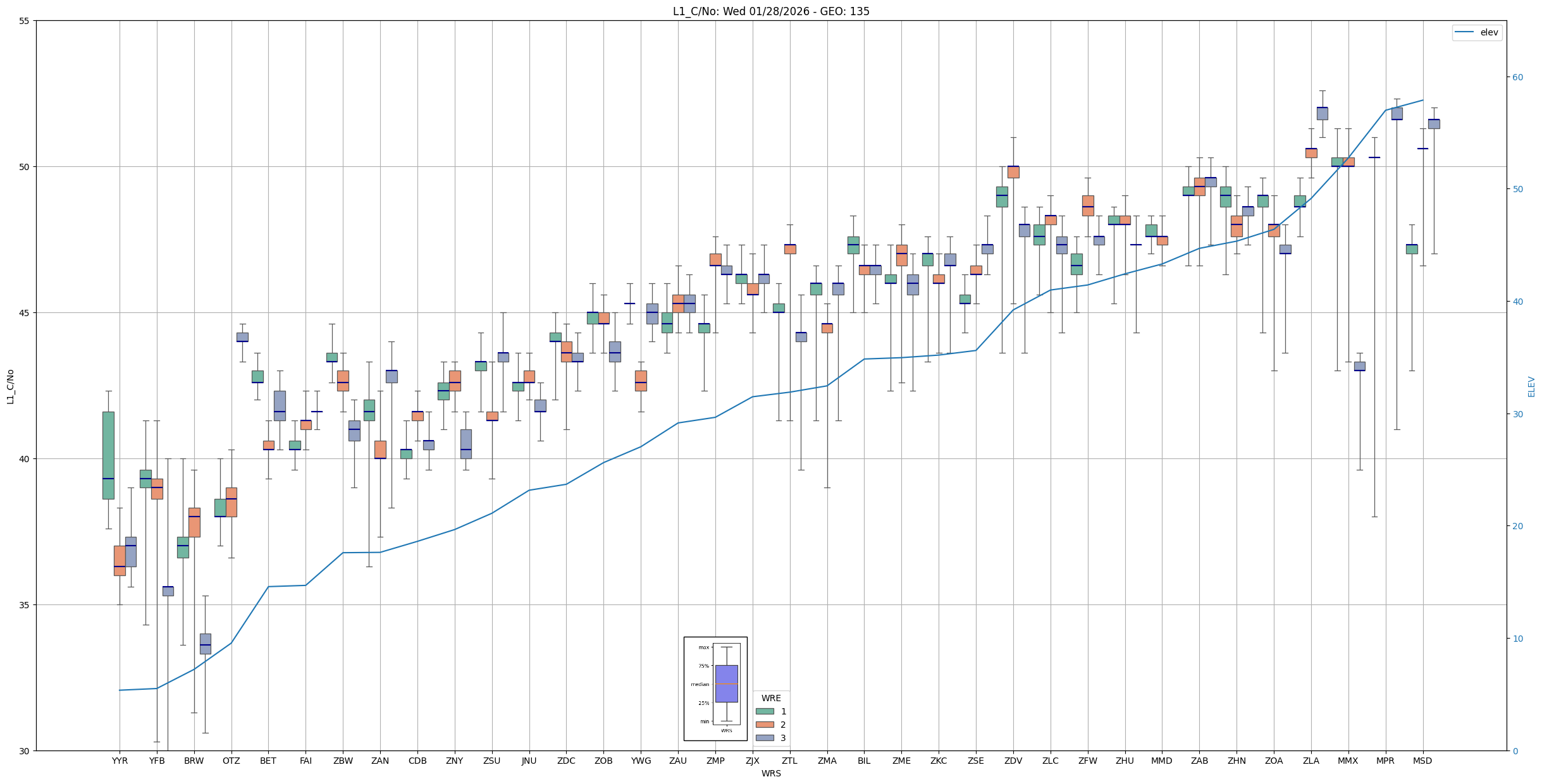Click the tall green YYR box
The height and width of the screenshot is (784, 1542).
point(108,455)
